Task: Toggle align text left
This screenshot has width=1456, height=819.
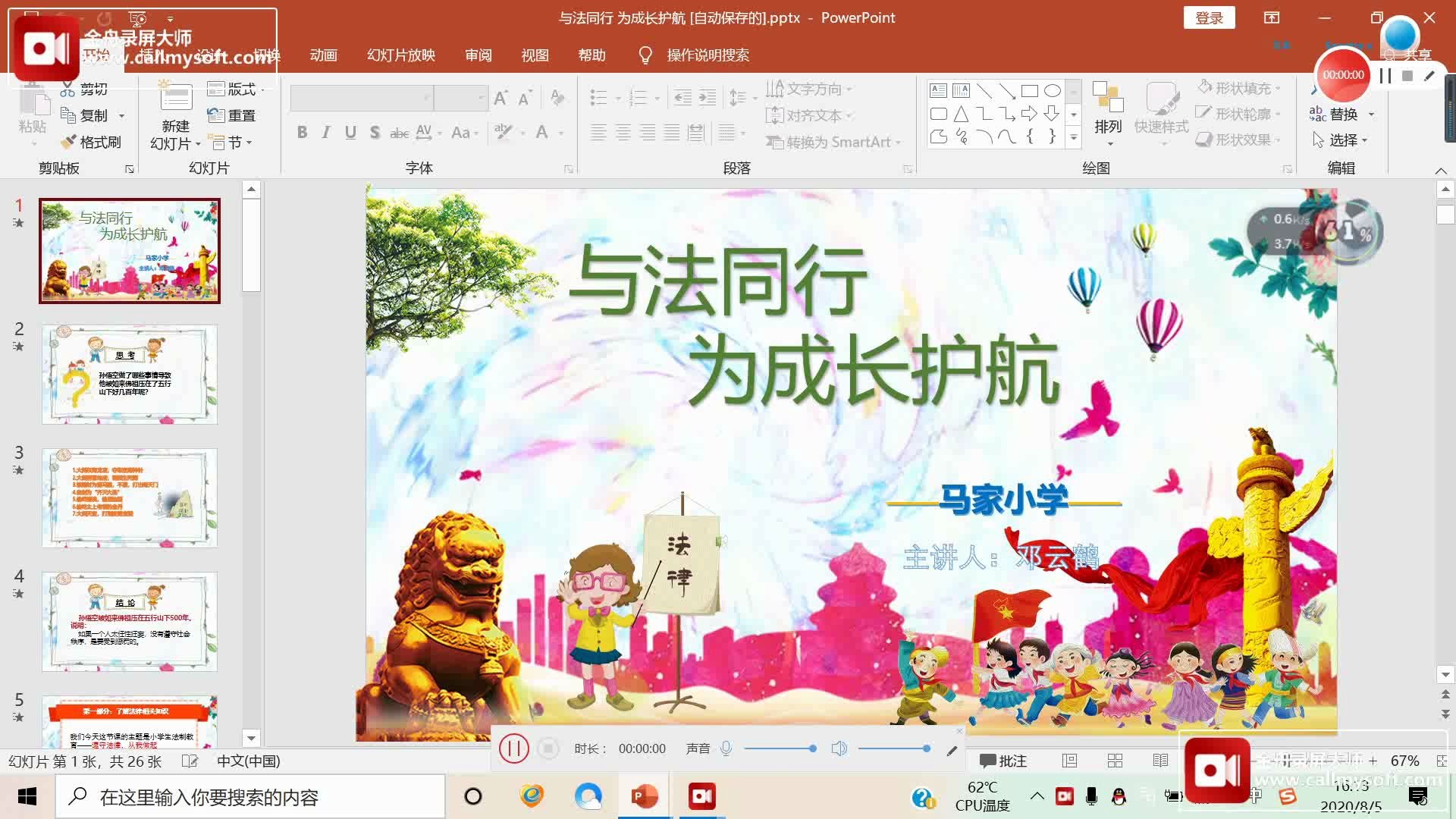Action: tap(598, 133)
